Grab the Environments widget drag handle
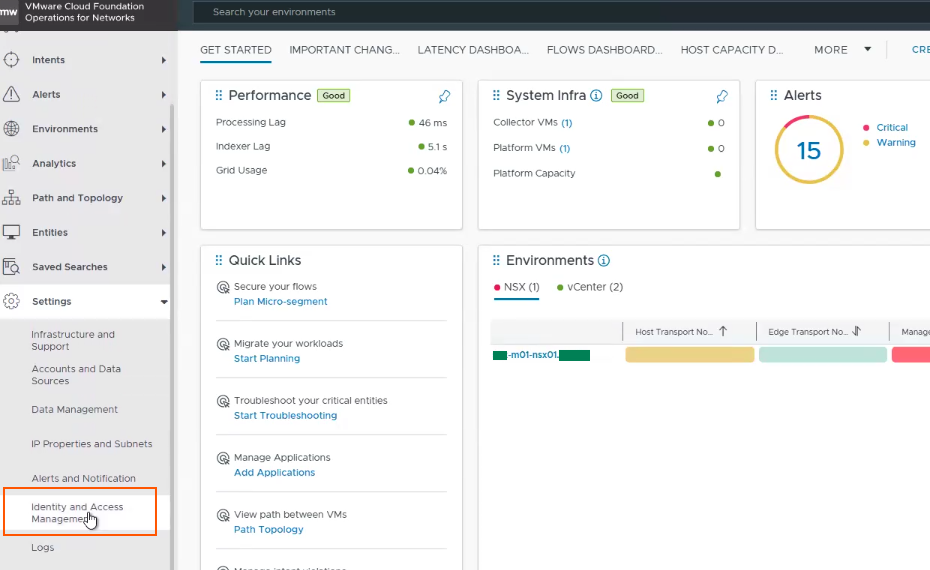The image size is (930, 570). [496, 260]
